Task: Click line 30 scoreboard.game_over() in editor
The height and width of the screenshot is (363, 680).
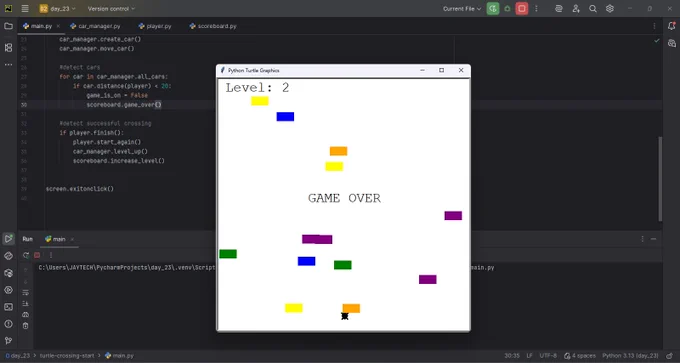Action: coord(124,105)
